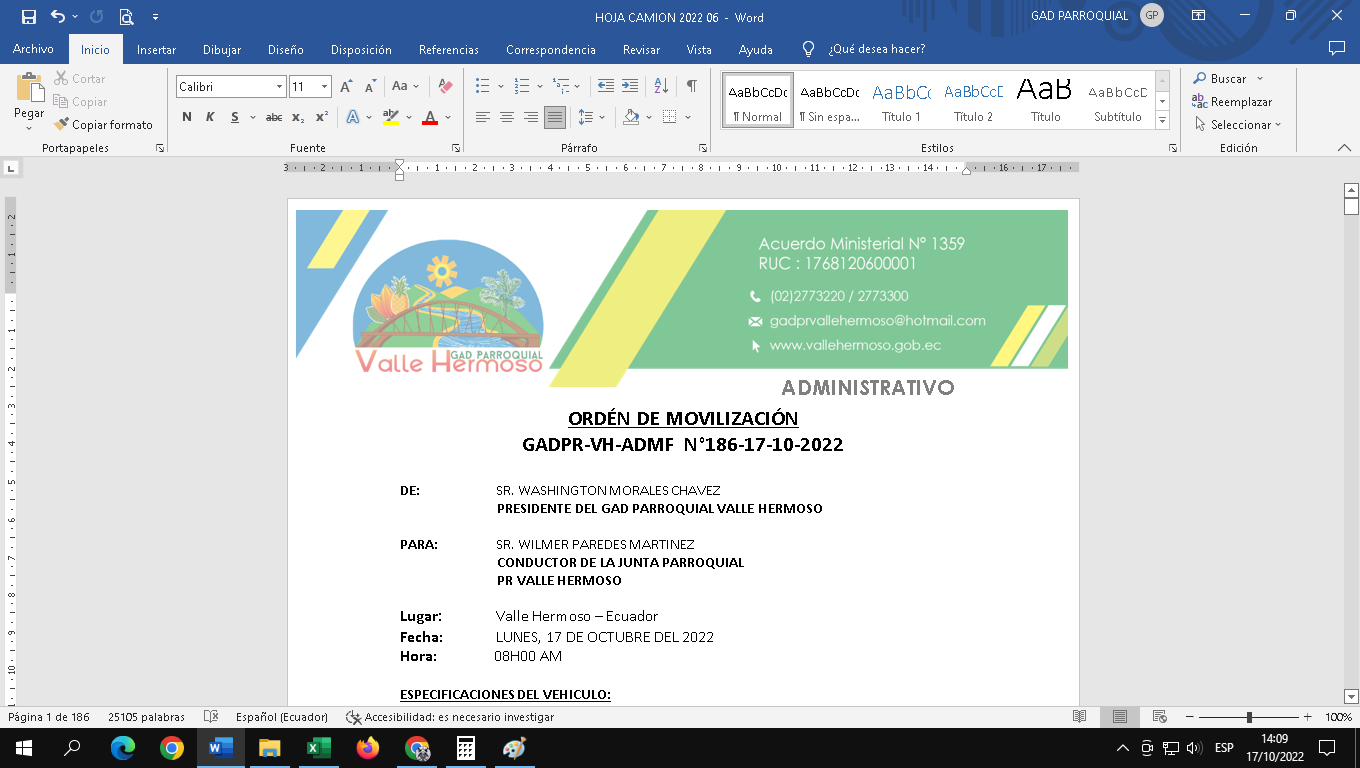Toggle italic formatting (K)
This screenshot has height=768, width=1360.
coord(210,117)
